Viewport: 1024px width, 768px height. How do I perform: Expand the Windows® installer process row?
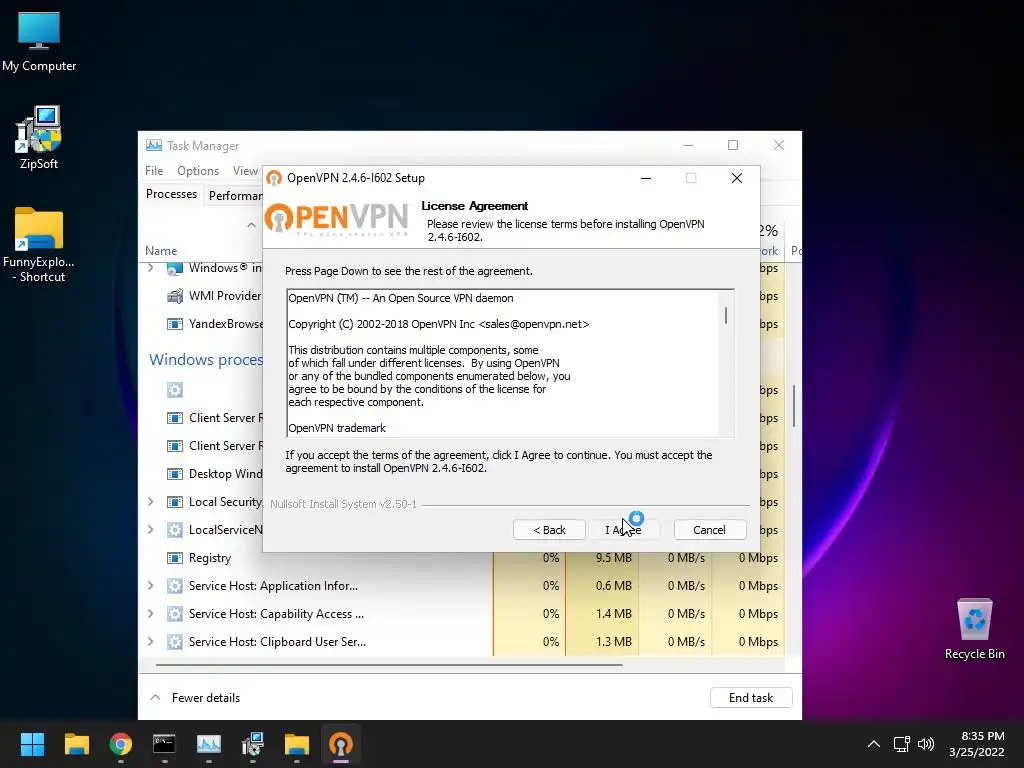(x=151, y=268)
